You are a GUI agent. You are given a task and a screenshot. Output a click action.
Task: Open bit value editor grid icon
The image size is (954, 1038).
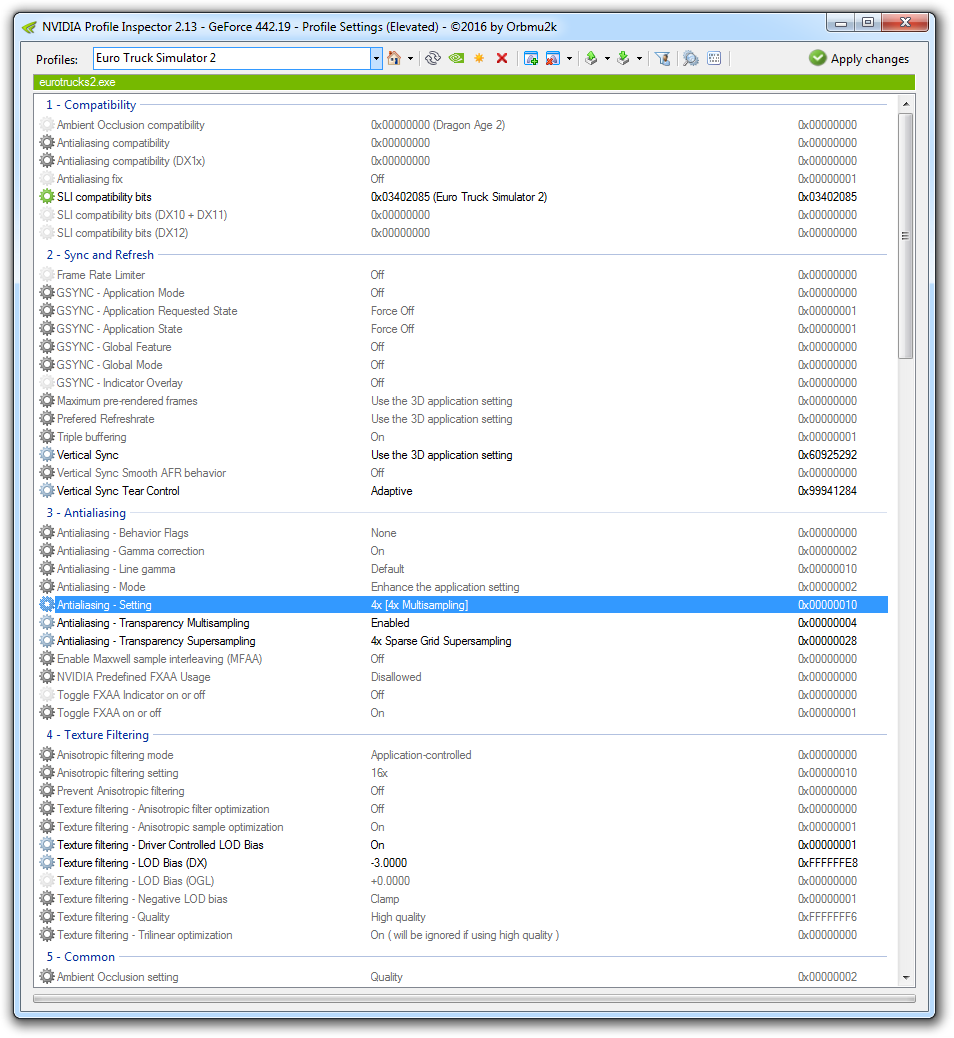point(714,58)
